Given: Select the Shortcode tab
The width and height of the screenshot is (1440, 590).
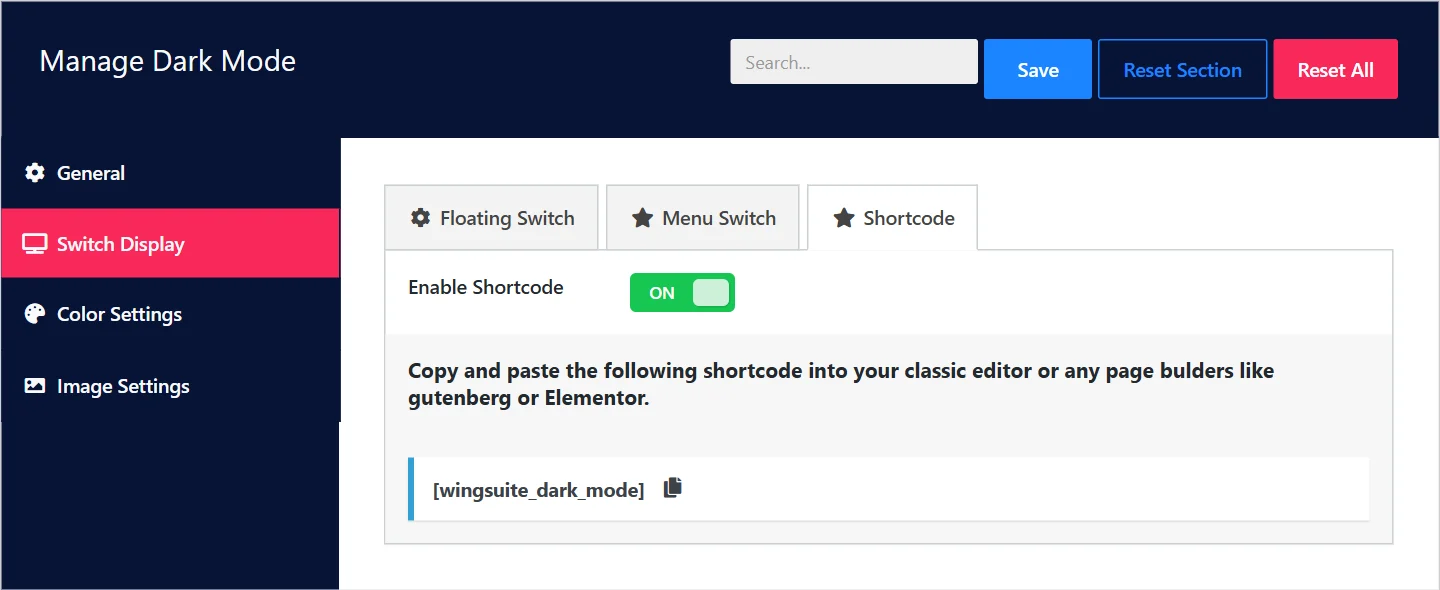Looking at the screenshot, I should pyautogui.click(x=892, y=217).
